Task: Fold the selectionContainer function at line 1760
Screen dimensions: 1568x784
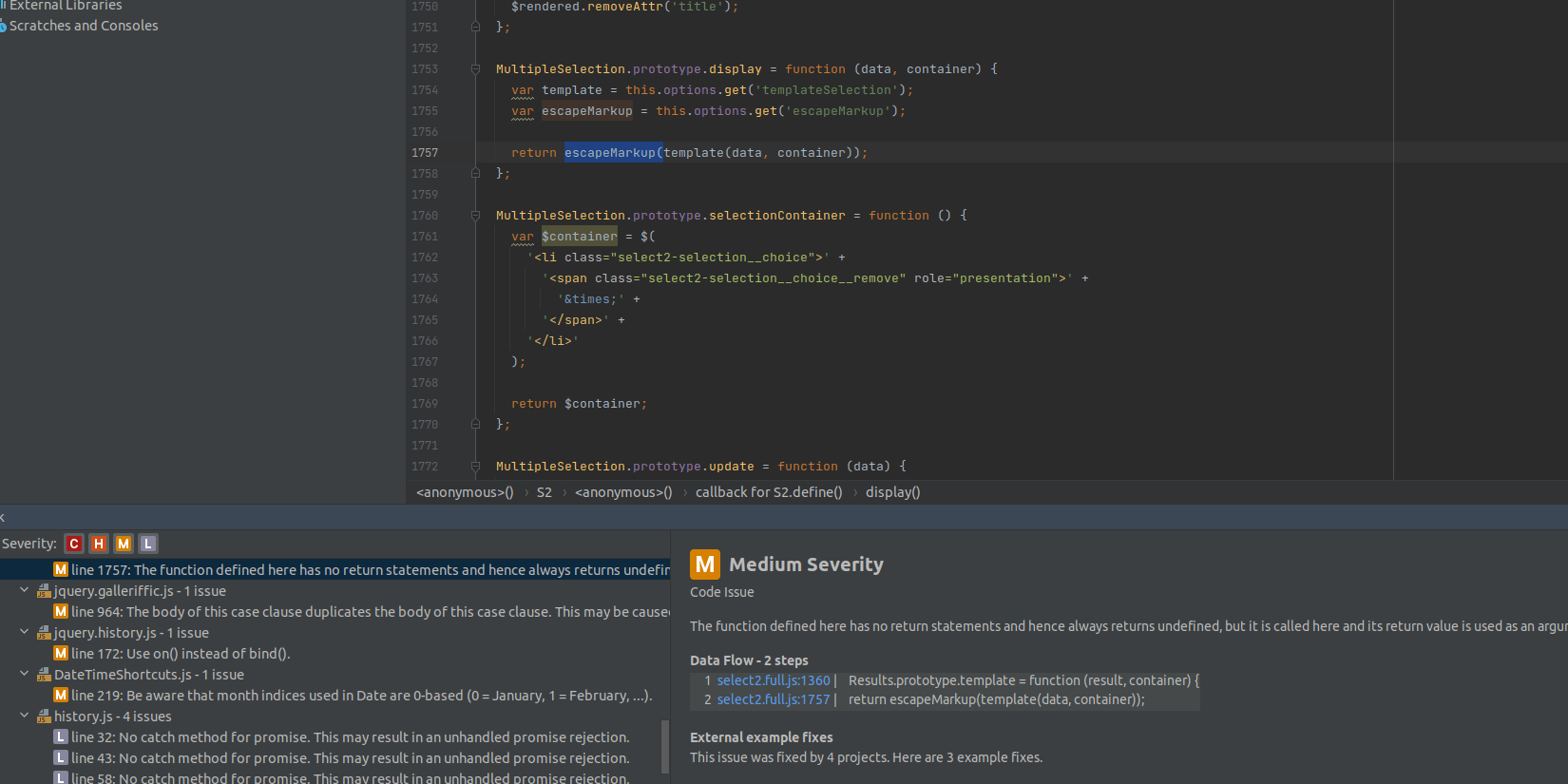Action: point(475,216)
